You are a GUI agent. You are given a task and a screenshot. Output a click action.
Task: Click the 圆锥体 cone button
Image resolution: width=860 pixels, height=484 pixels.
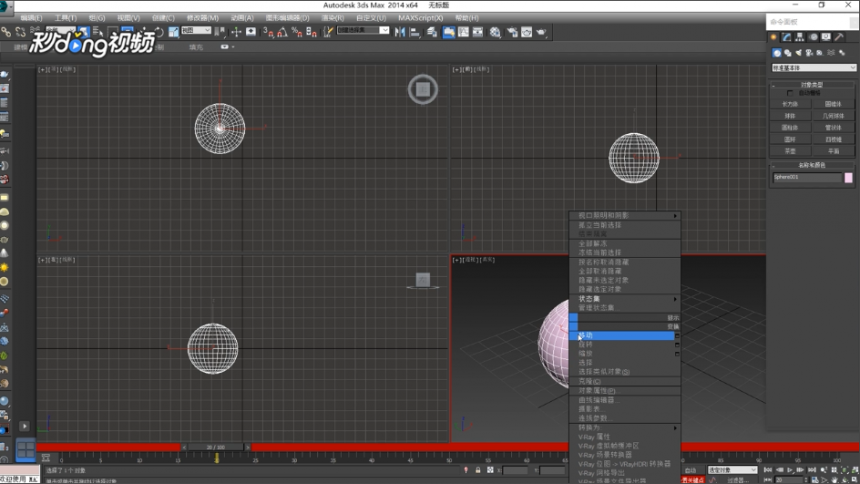pyautogui.click(x=833, y=104)
